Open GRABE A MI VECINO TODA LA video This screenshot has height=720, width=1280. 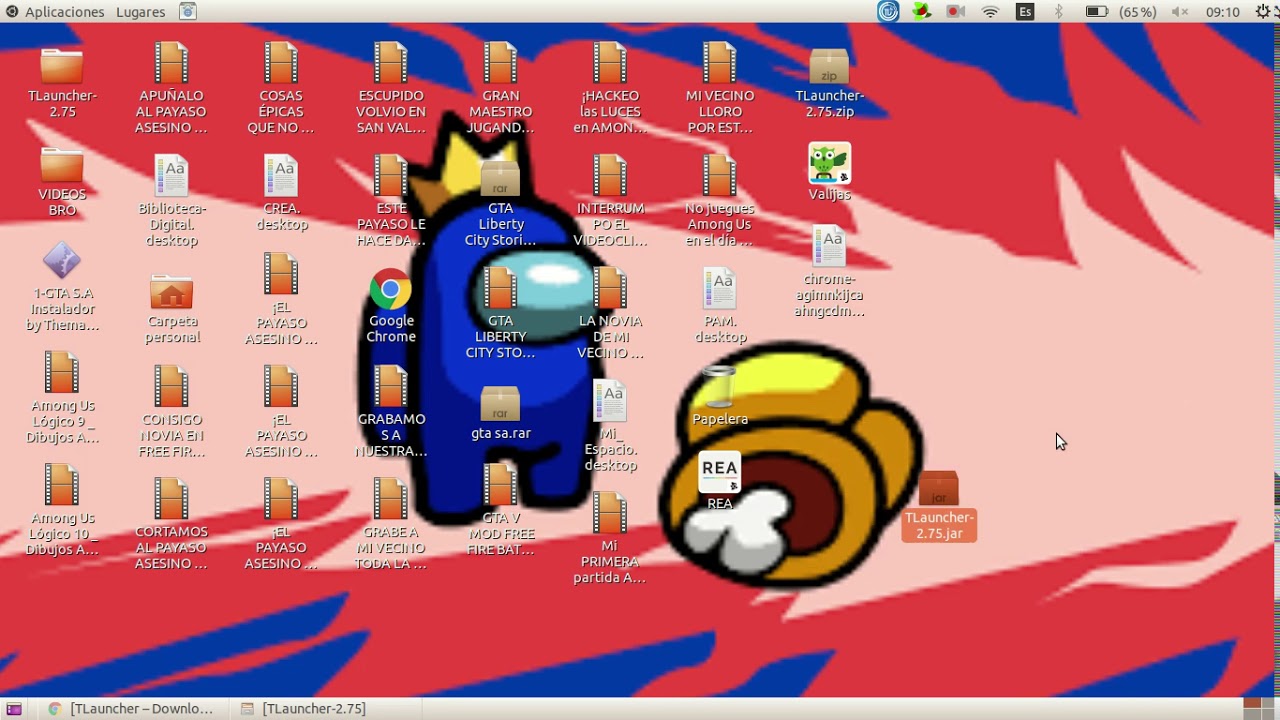[x=391, y=499]
